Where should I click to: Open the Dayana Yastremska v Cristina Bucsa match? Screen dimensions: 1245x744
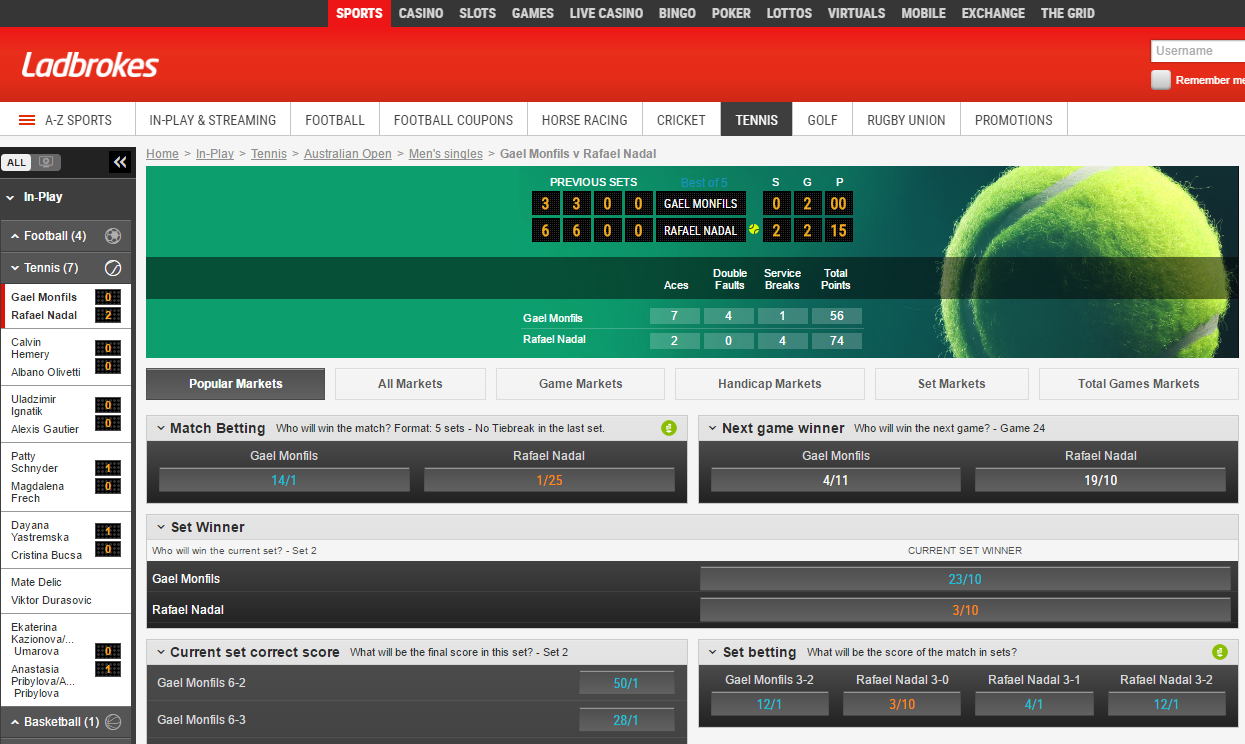[x=66, y=539]
